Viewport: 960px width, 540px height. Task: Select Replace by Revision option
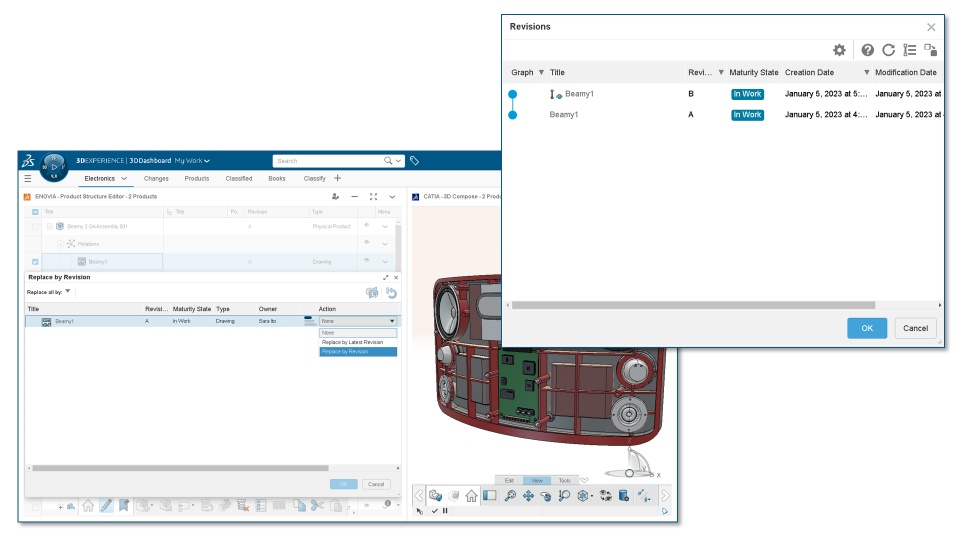click(358, 352)
